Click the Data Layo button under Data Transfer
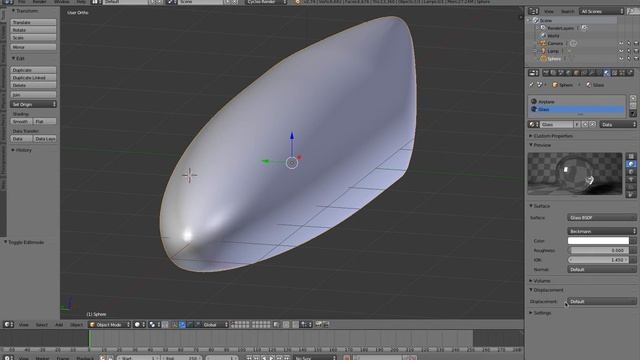This screenshot has width=640, height=360. tap(45, 139)
